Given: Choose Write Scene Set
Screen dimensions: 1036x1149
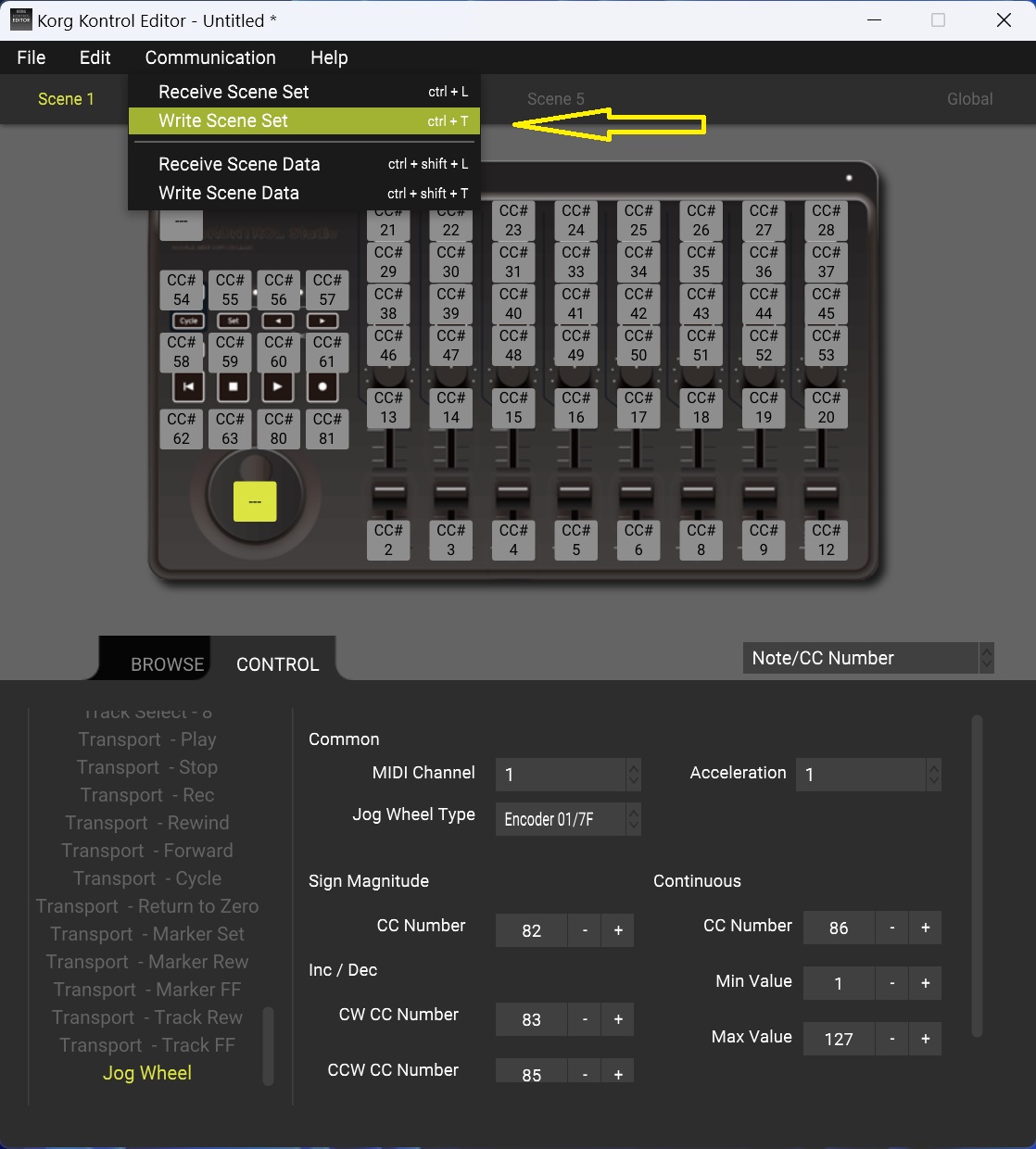Looking at the screenshot, I should click(x=304, y=120).
